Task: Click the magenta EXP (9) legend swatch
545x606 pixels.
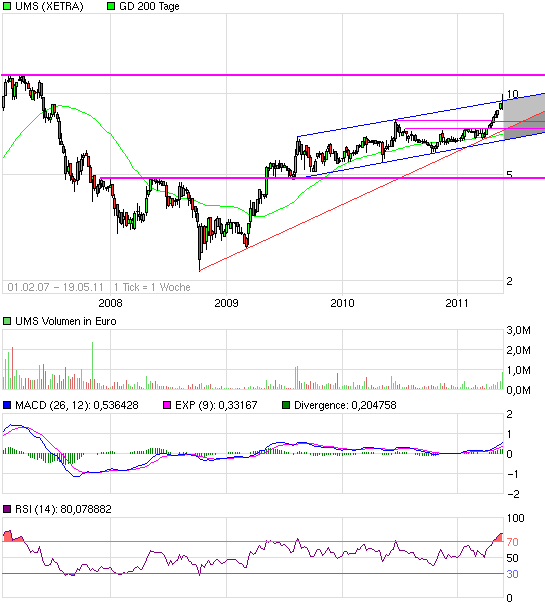Action: [x=167, y=405]
